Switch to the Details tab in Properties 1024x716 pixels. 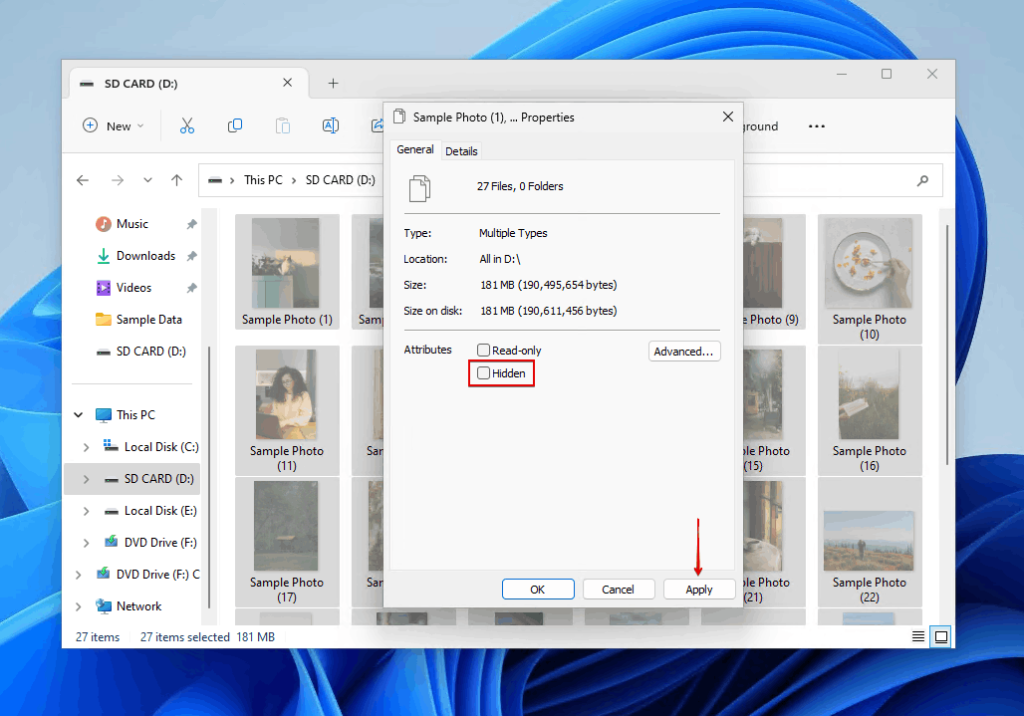[461, 150]
